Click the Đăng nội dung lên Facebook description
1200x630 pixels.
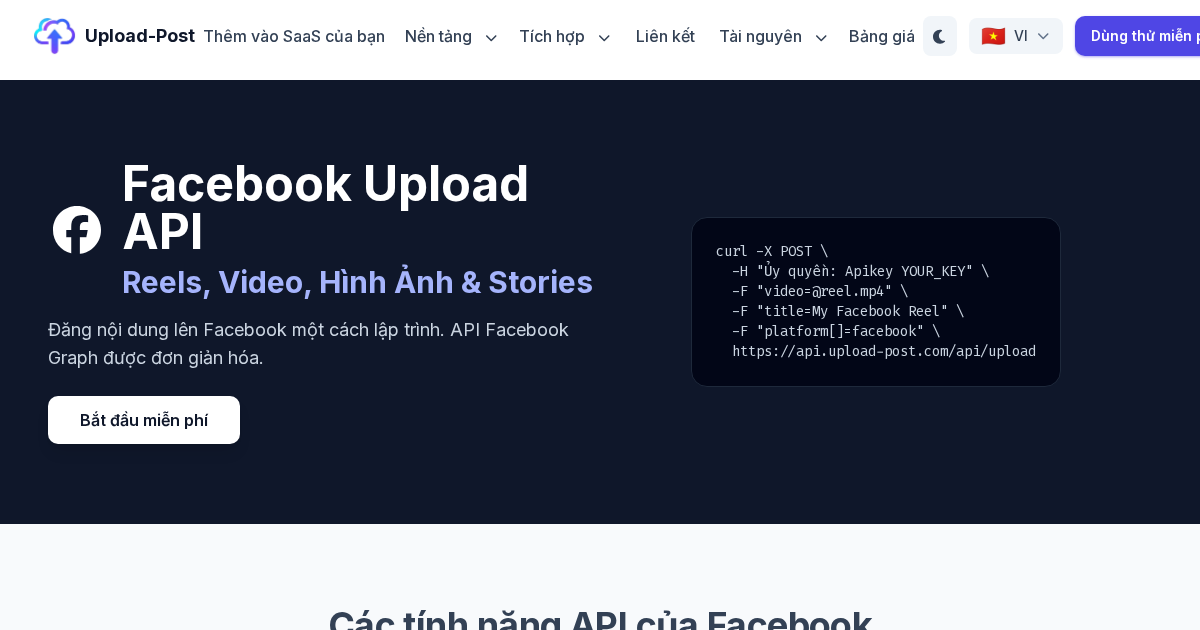click(x=308, y=343)
